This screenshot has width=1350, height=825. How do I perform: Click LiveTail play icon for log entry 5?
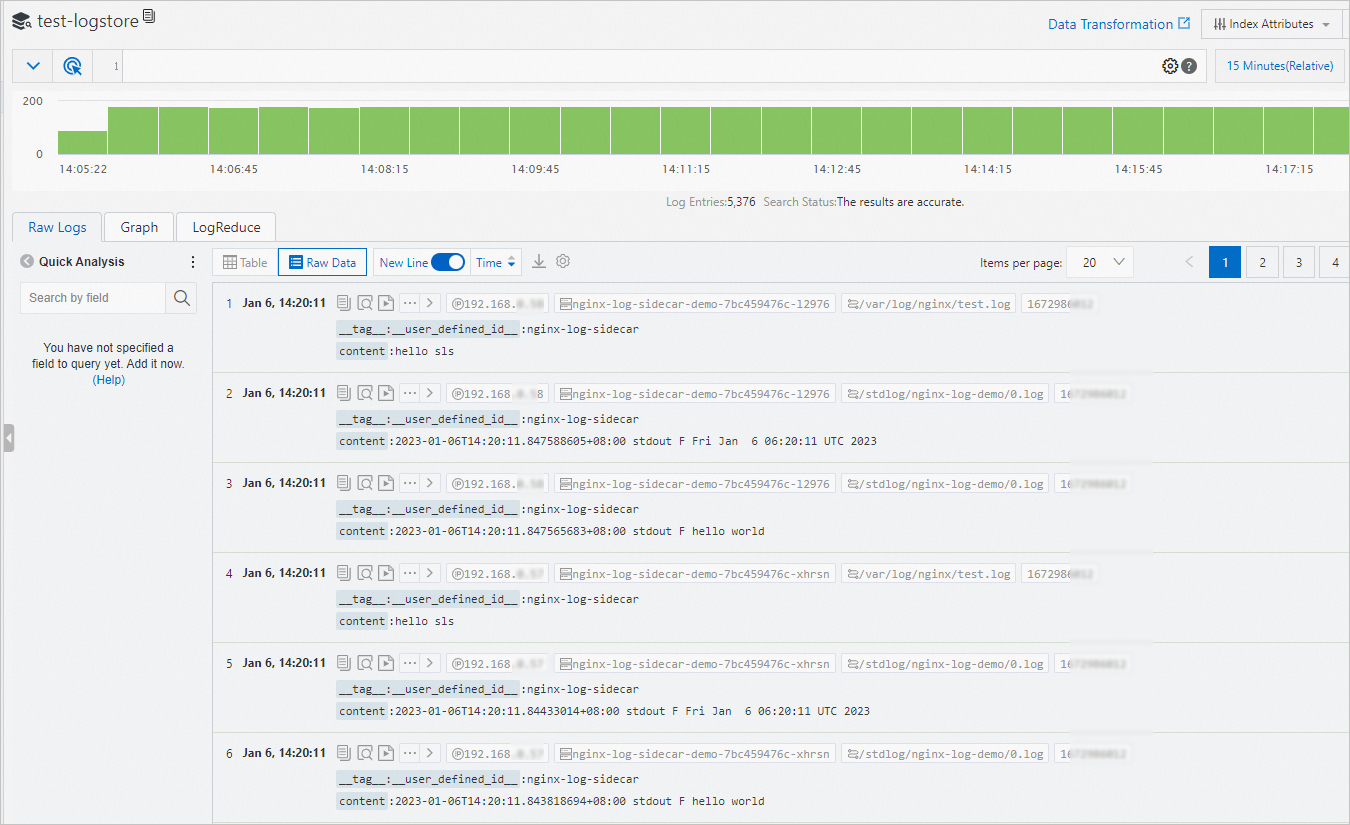(386, 663)
